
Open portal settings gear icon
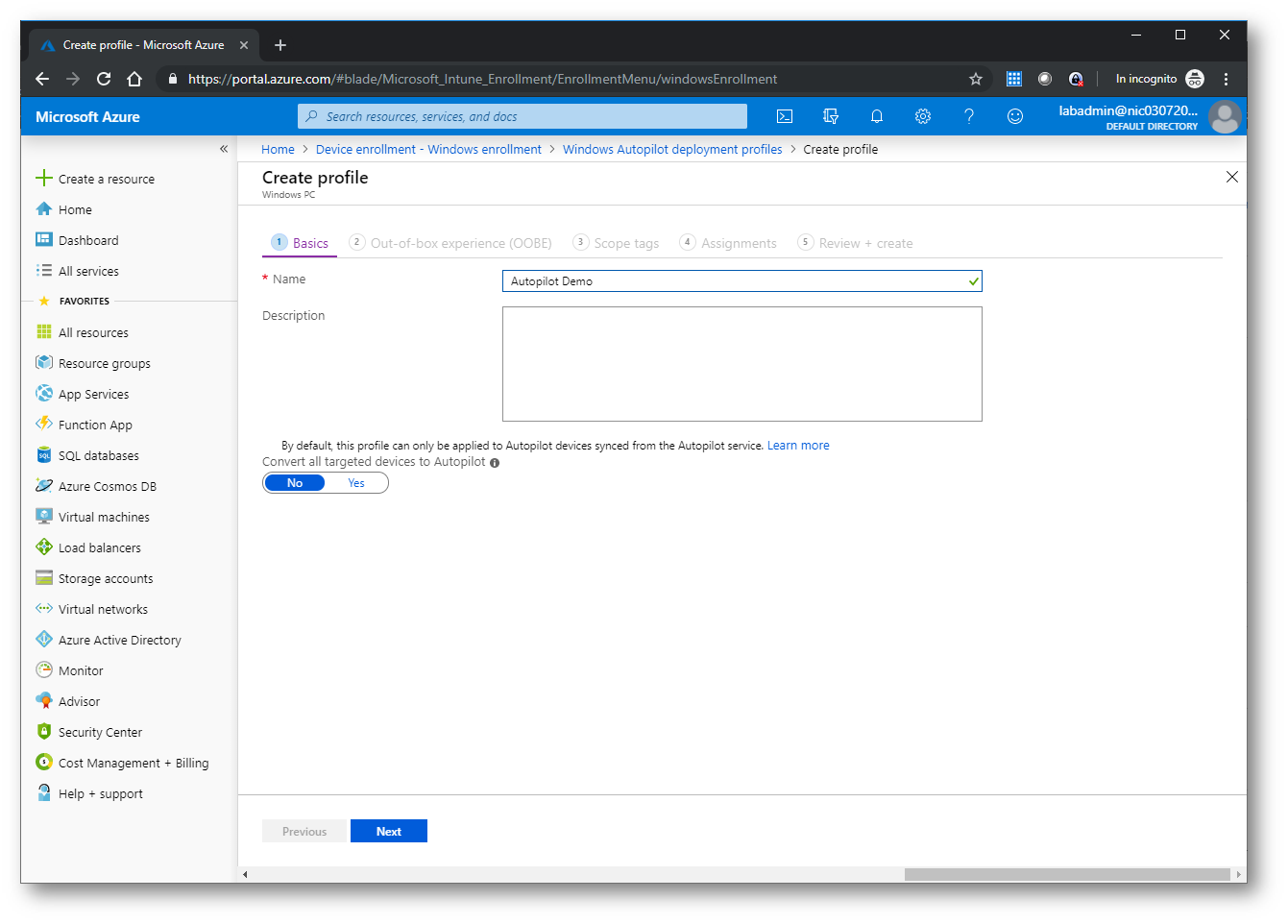[x=923, y=116]
